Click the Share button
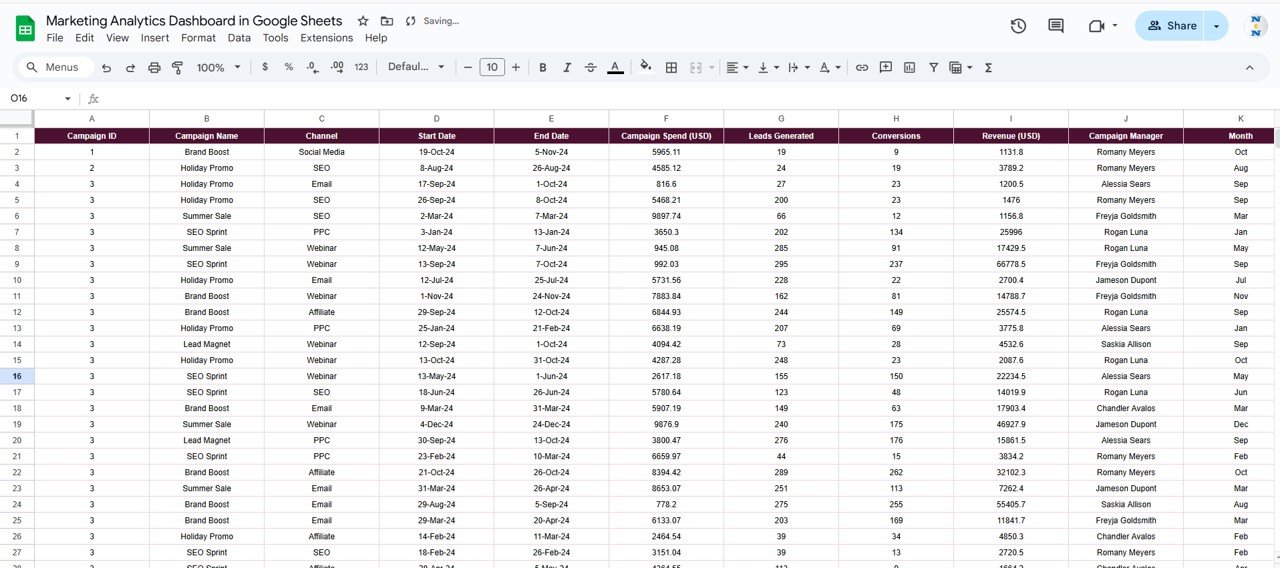The height and width of the screenshot is (568, 1280). (x=1171, y=26)
